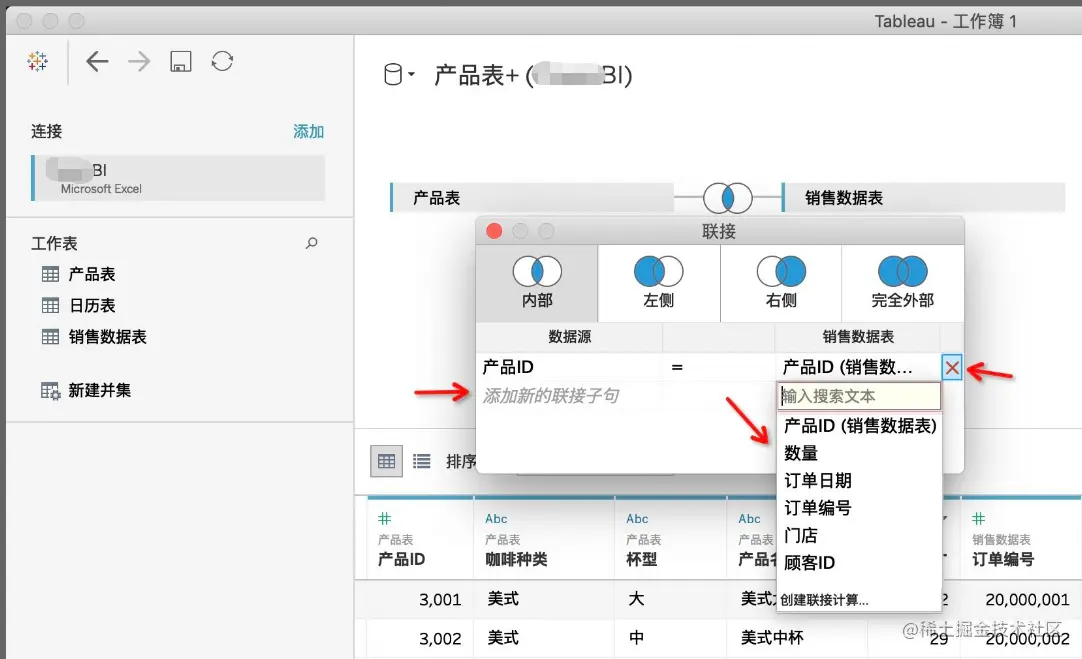Click # type icon above 订单编号
Screen dimensions: 1082x659
pos(978,518)
